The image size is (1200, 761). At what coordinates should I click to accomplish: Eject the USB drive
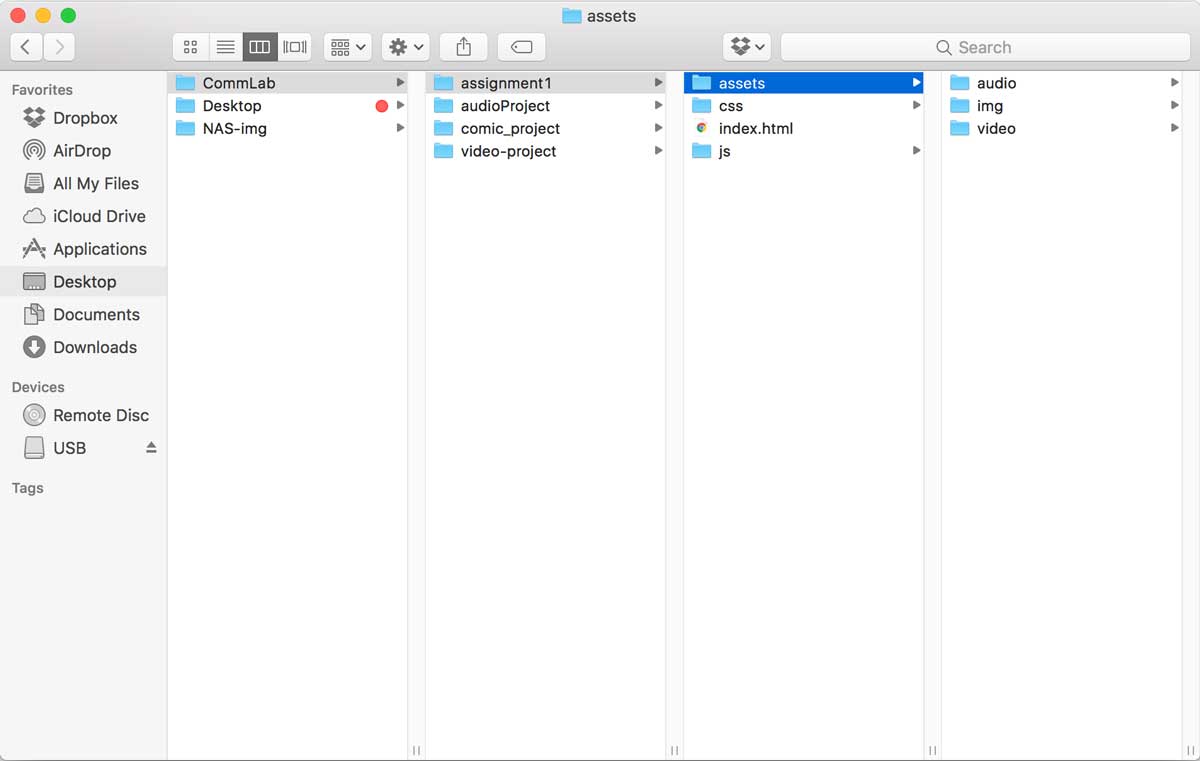151,448
